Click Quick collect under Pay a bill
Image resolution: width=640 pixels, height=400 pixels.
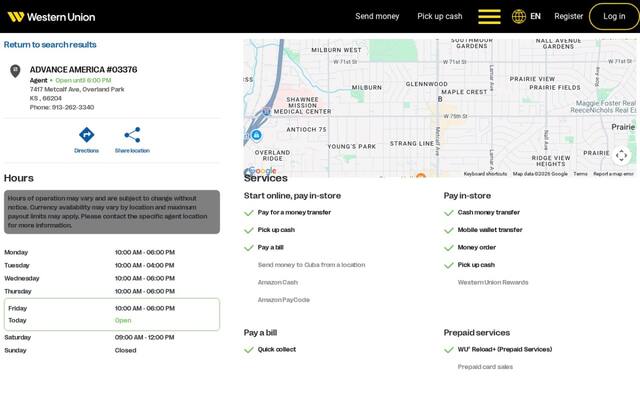(x=277, y=349)
